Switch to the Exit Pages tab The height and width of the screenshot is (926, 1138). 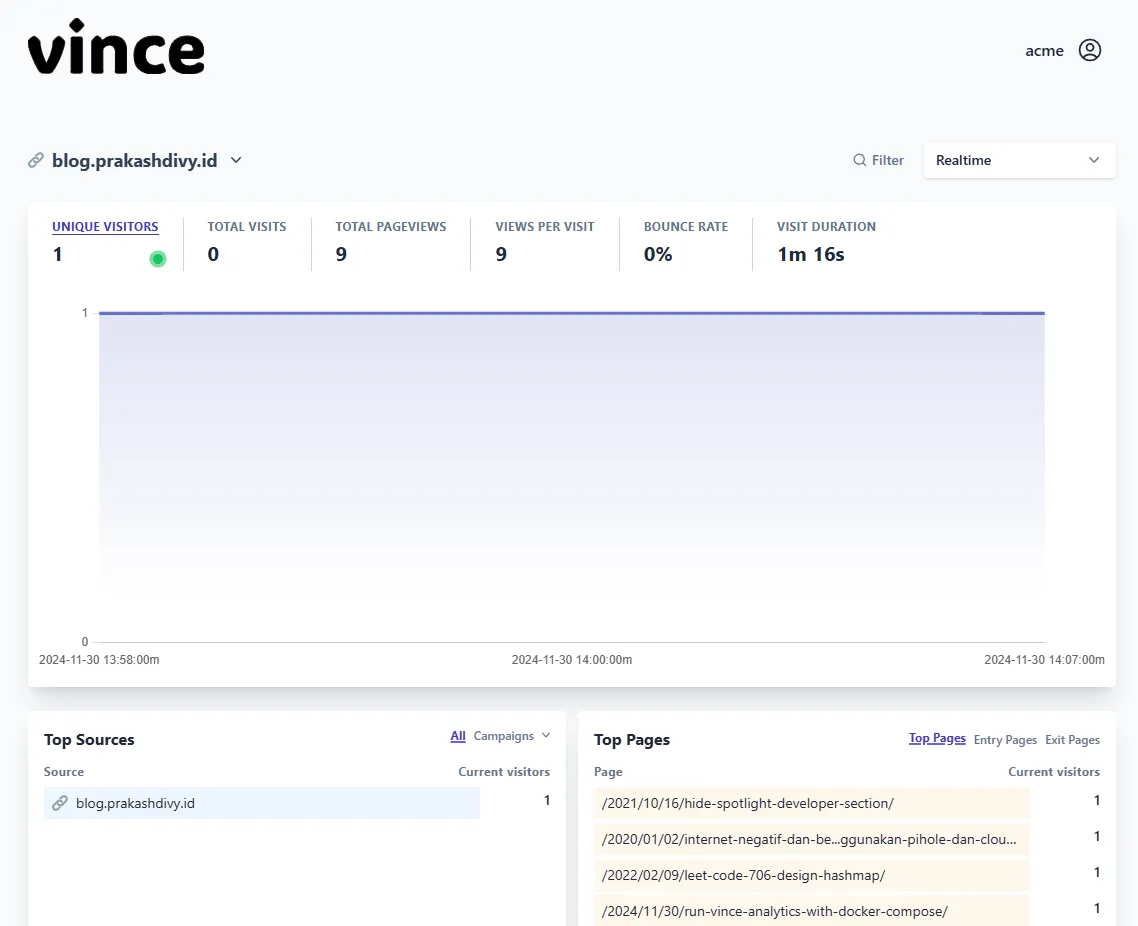[1072, 740]
